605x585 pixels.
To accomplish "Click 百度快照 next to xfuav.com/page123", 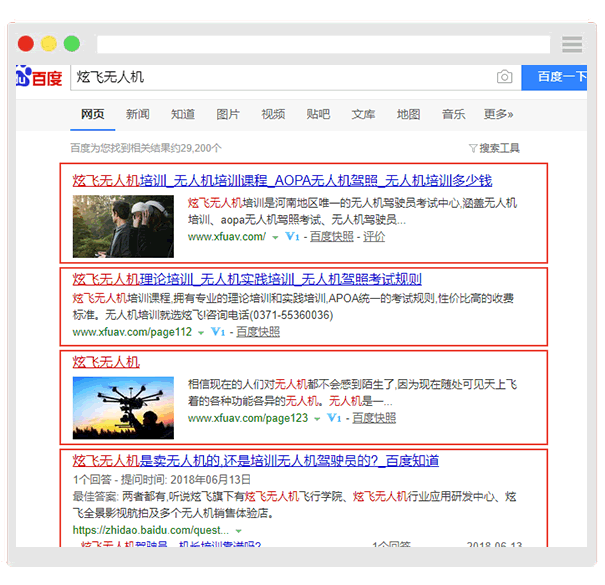I will pyautogui.click(x=374, y=418).
